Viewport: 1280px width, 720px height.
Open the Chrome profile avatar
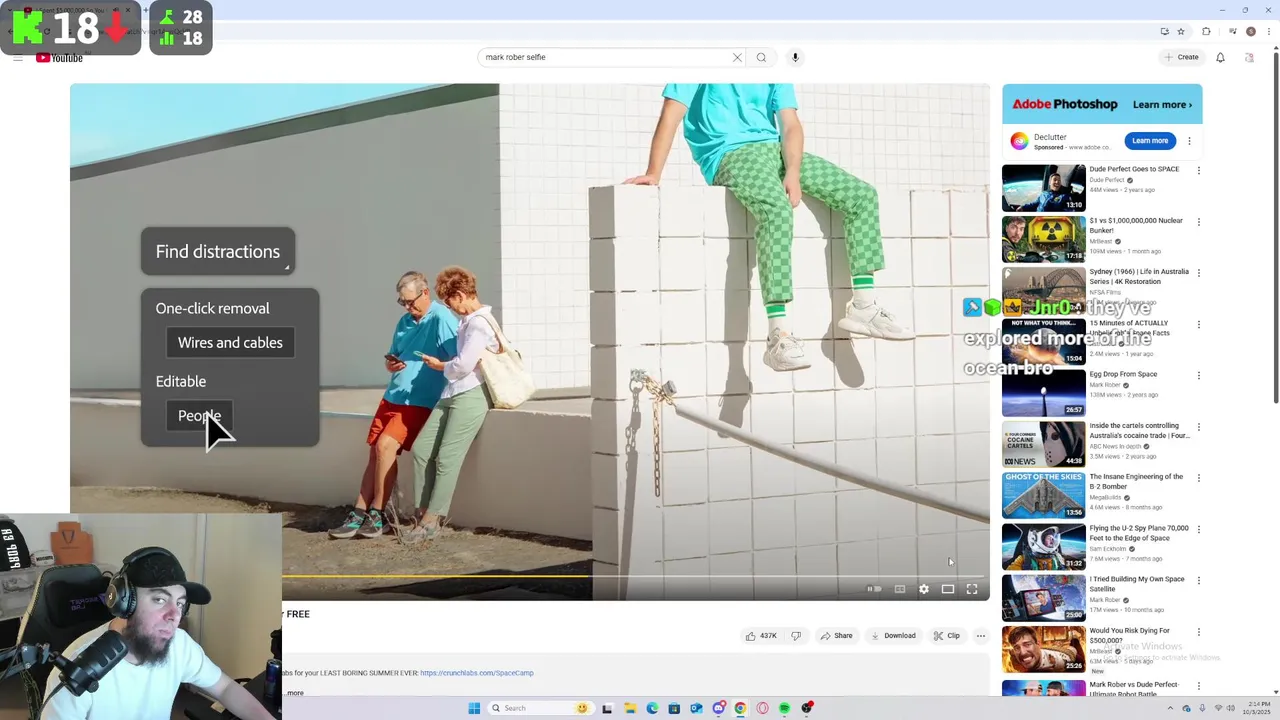coord(1251,31)
